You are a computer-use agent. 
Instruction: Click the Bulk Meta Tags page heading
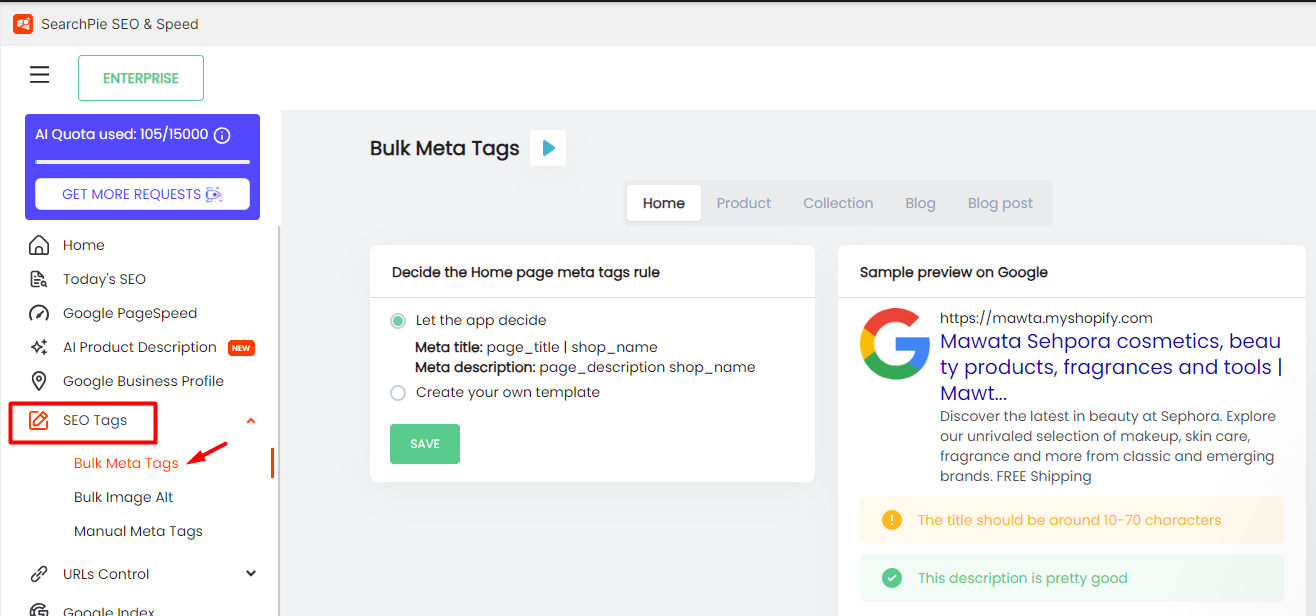[445, 148]
